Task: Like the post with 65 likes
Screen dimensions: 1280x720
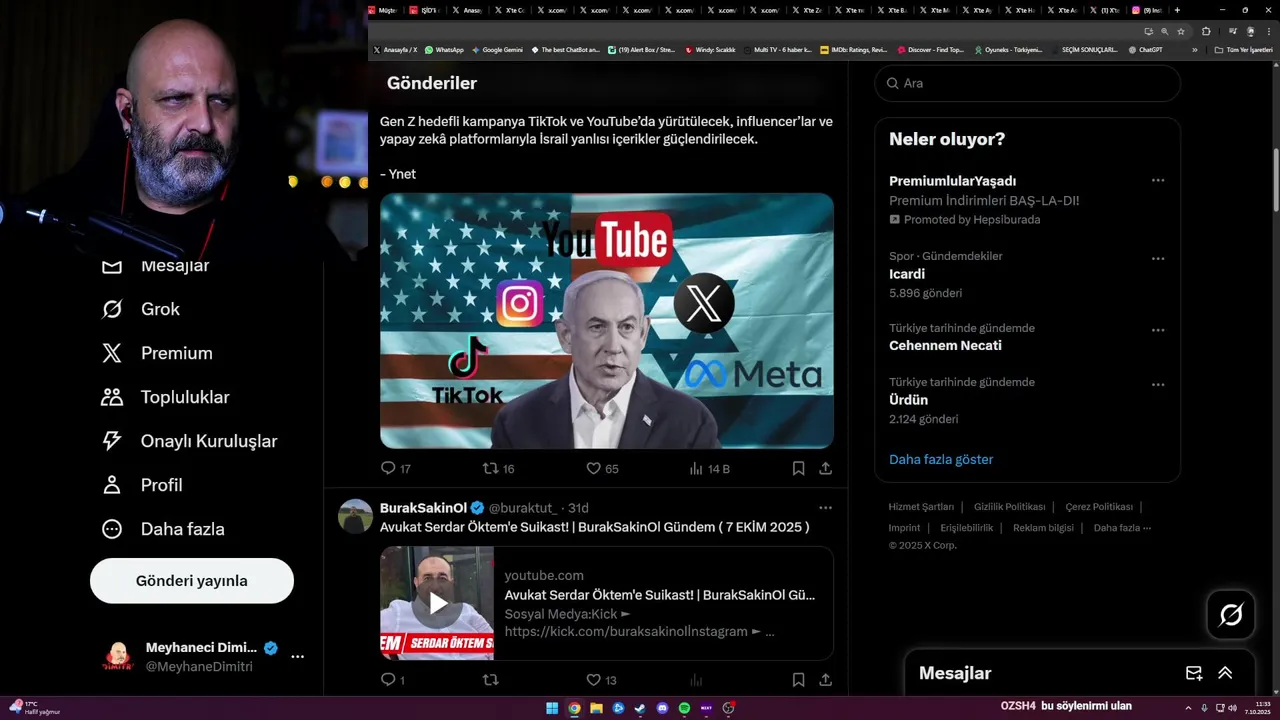Action: tap(602, 468)
